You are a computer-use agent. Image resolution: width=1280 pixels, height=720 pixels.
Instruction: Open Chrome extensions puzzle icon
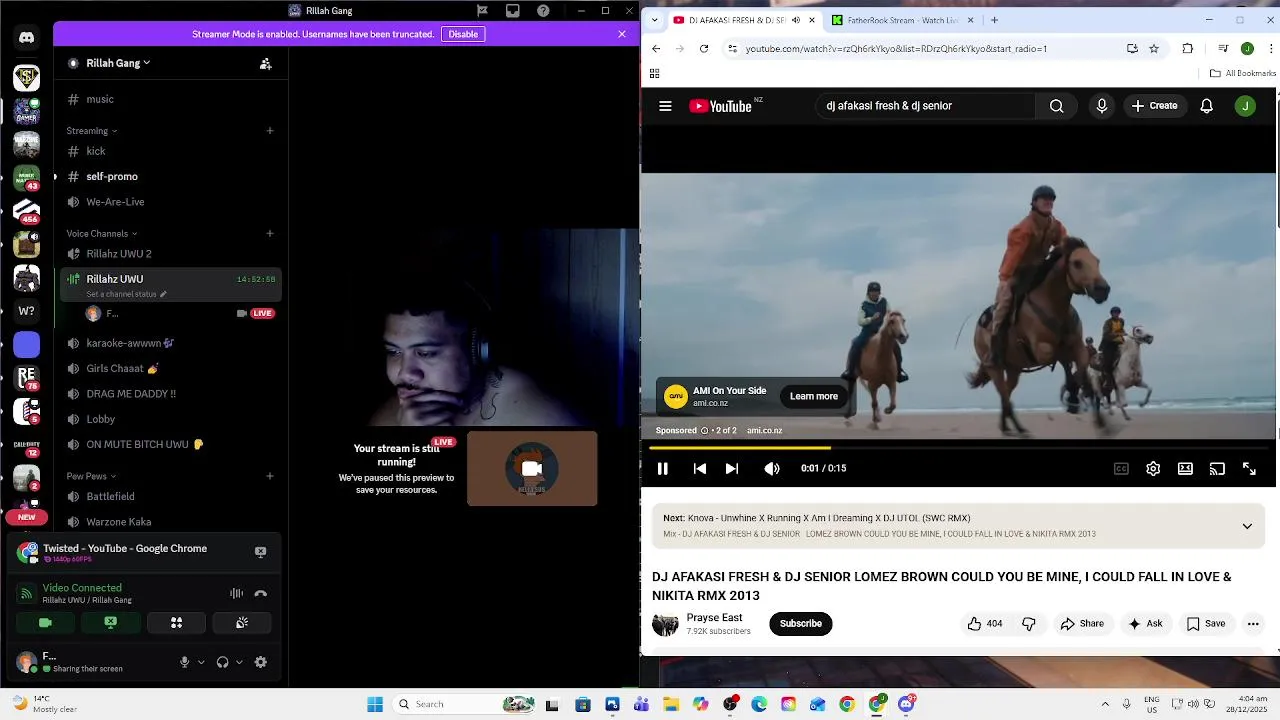click(1188, 48)
